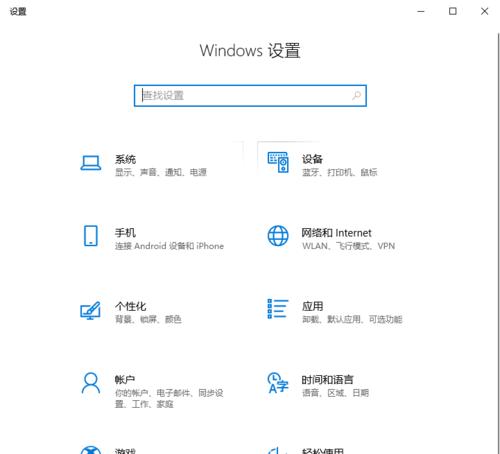This screenshot has height=454, width=500.
Task: Open the 手机 Android and iPhone description
Action: (169, 246)
